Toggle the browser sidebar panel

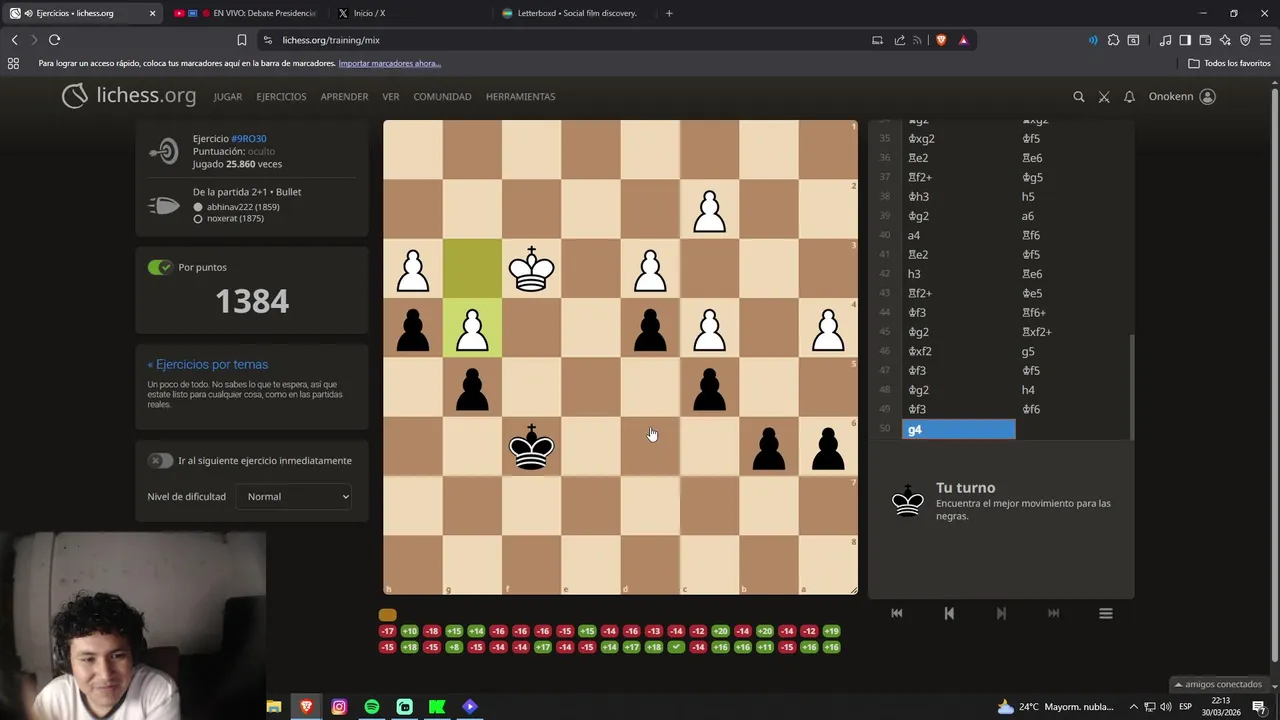pos(1185,40)
